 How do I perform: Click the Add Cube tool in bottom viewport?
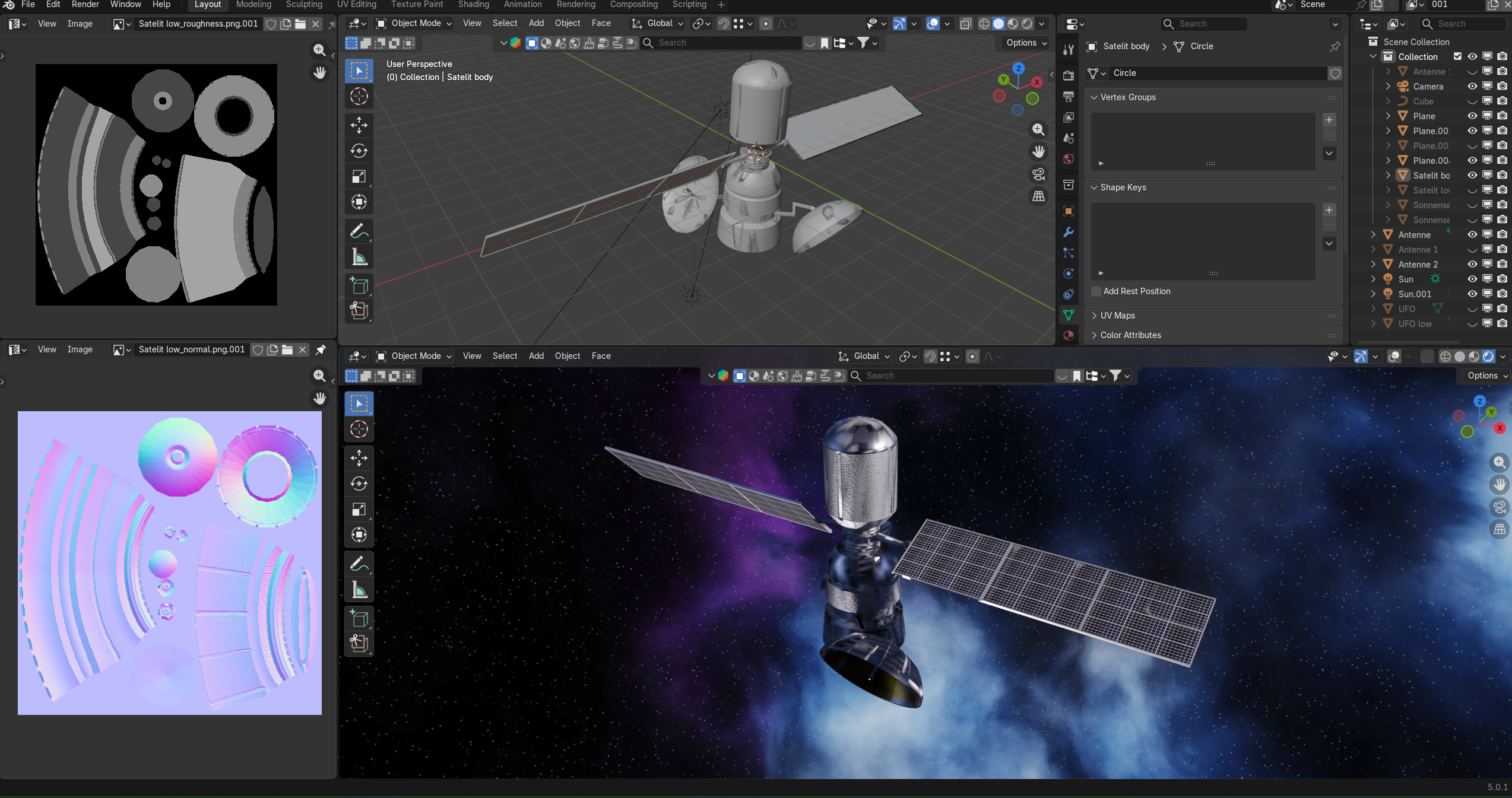click(359, 618)
